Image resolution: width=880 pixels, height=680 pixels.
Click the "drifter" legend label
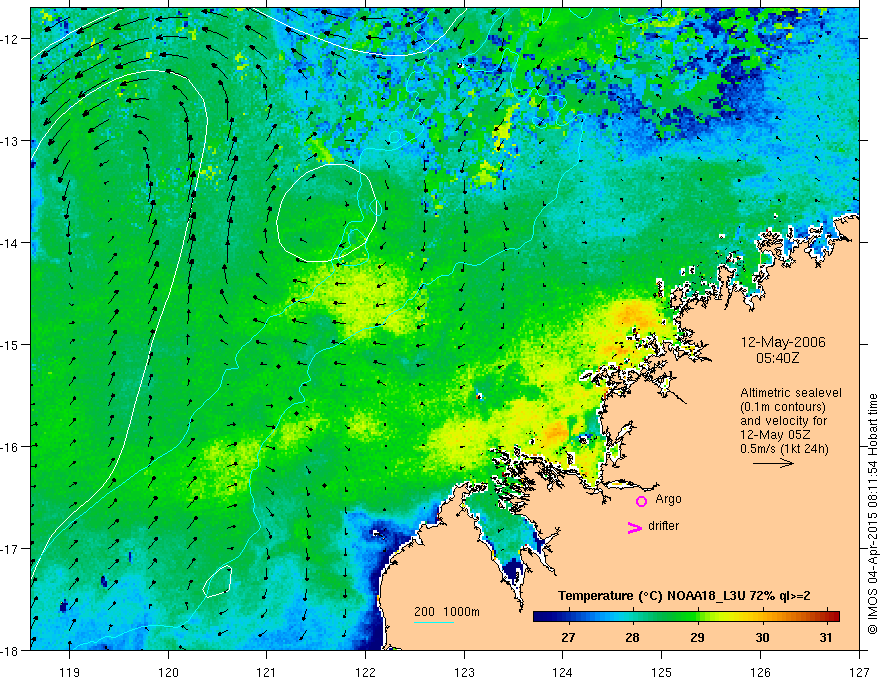point(663,526)
